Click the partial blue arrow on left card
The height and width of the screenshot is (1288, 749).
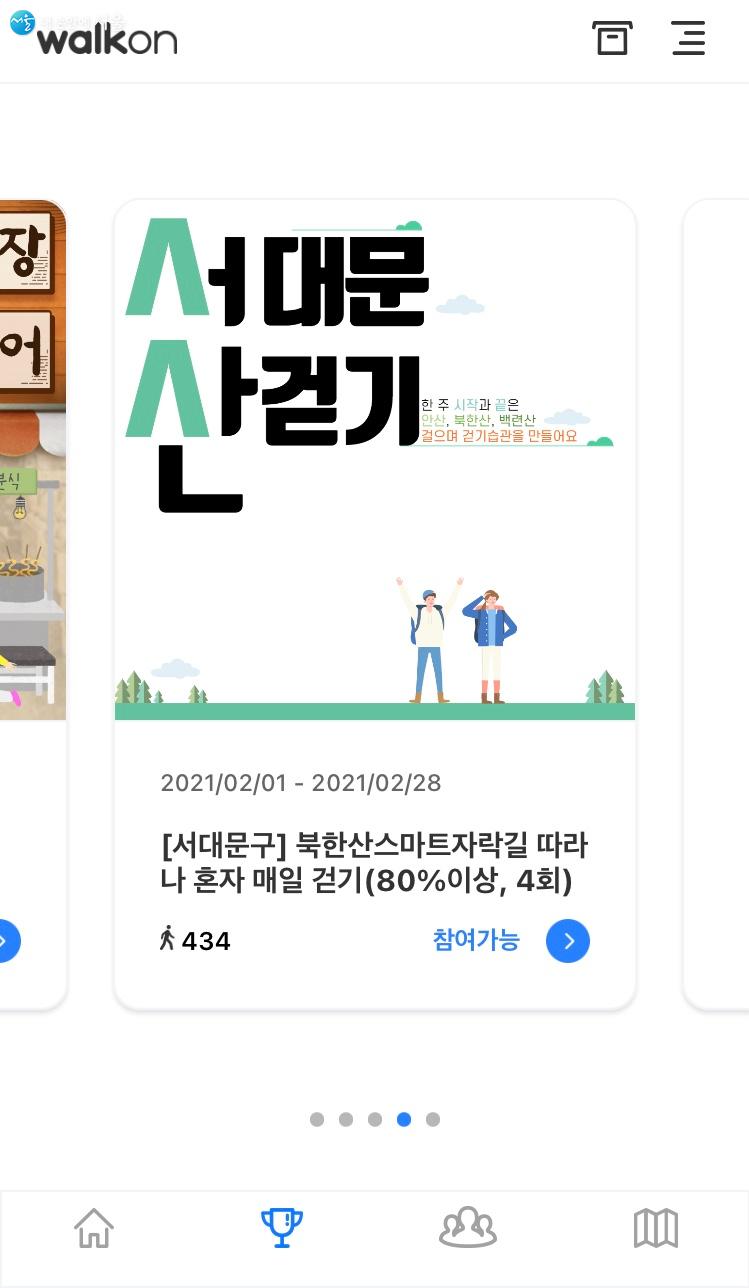(x=8, y=941)
